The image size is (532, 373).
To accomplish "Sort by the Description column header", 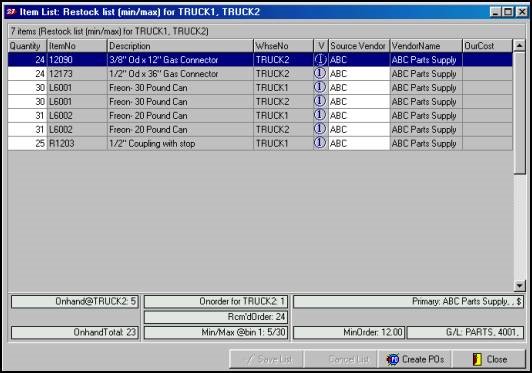I will coord(180,46).
